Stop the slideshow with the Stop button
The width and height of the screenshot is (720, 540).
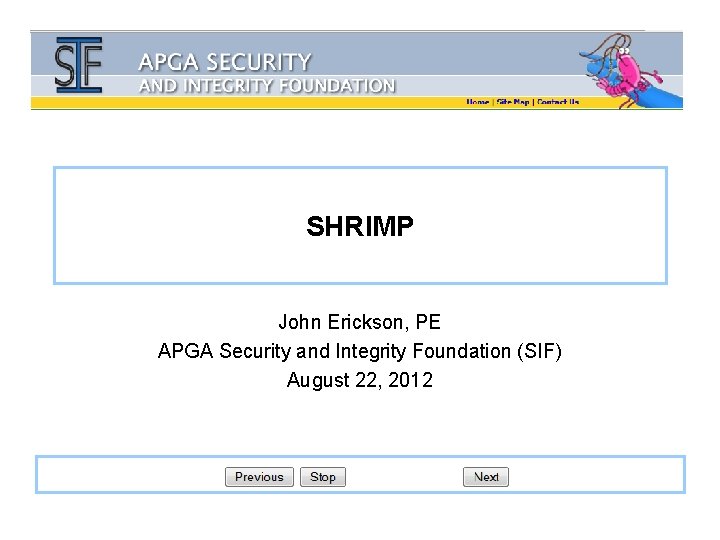pos(323,477)
